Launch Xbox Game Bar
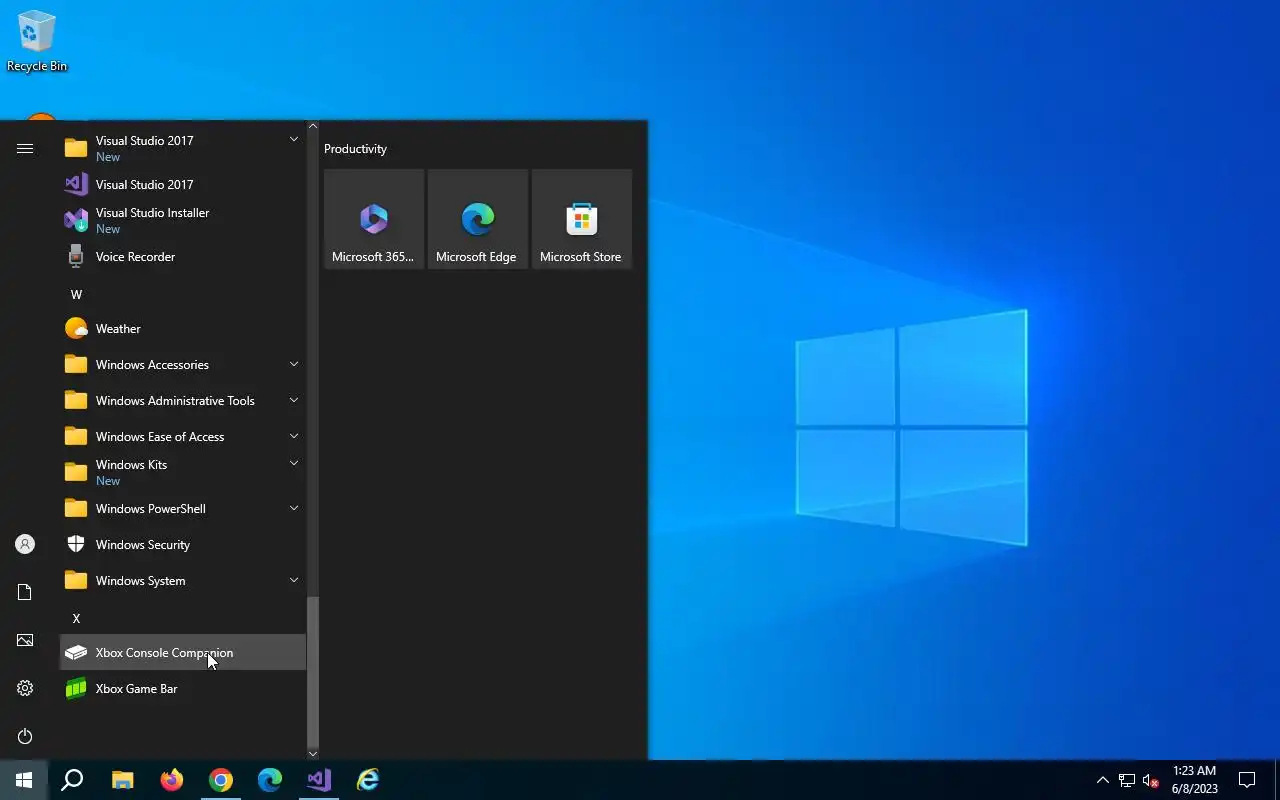Screen dimensions: 1280x800 (x=183, y=689)
